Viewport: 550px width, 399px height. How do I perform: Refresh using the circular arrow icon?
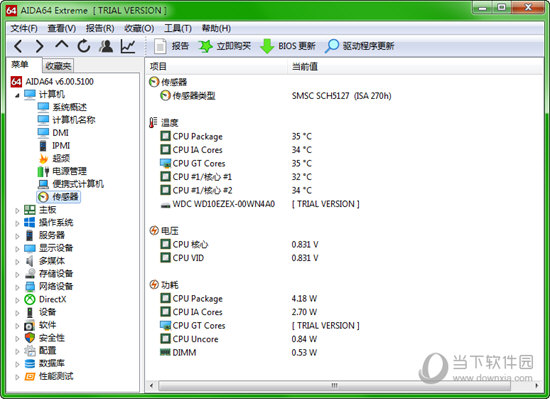tap(84, 46)
